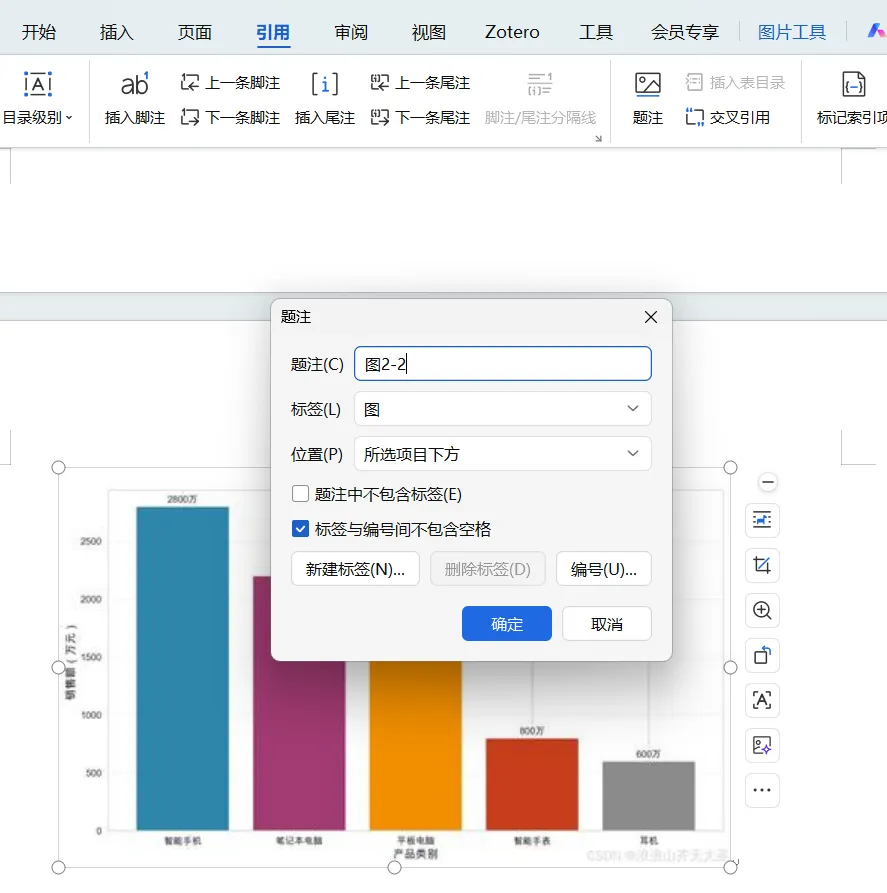Click the Cross-reference (交叉引用) icon
Screen dimensions: 887x893
pyautogui.click(x=694, y=117)
